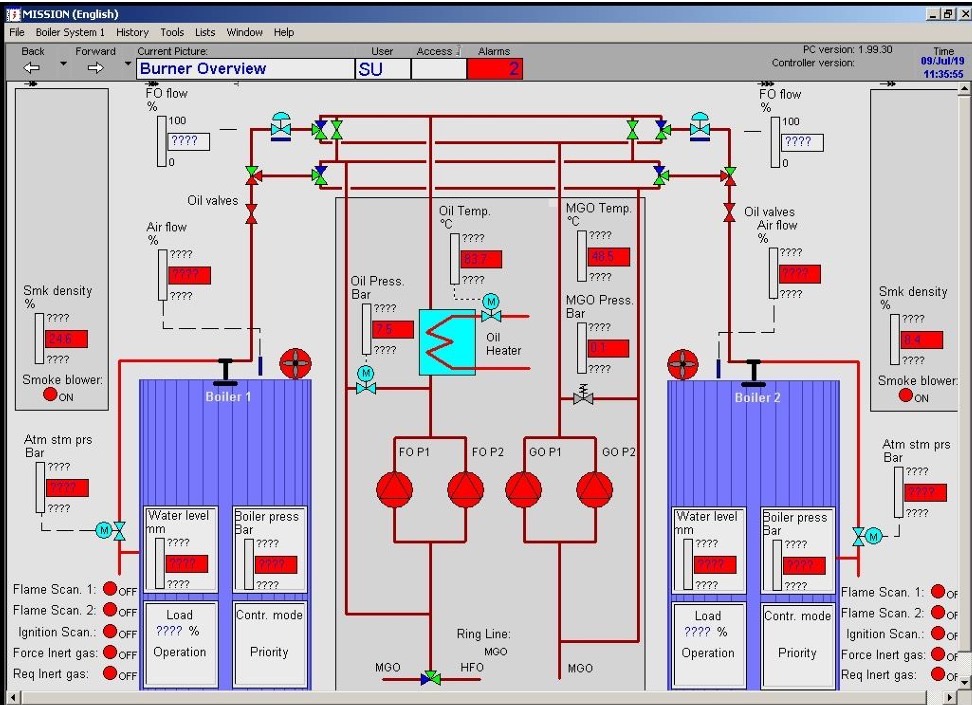This screenshot has height=705, width=972.
Task: Open the Lists menu
Action: click(x=205, y=32)
